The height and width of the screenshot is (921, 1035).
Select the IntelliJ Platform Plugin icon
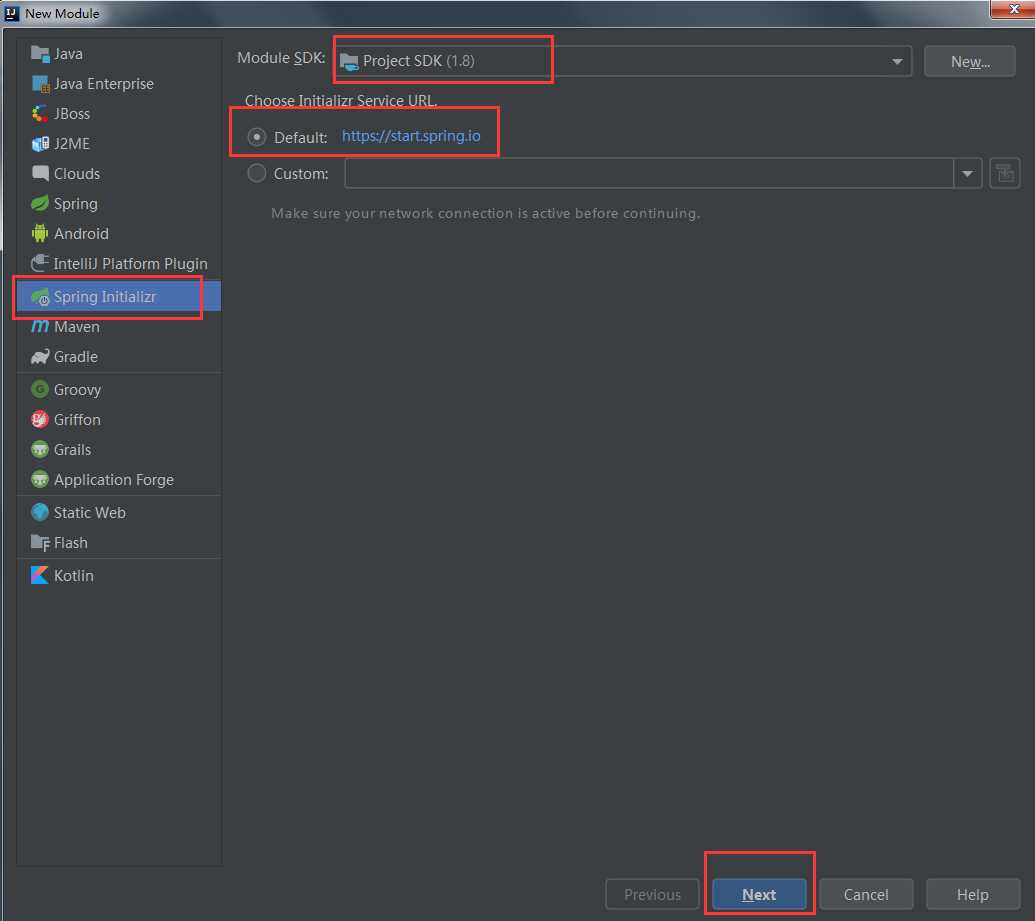(40, 263)
